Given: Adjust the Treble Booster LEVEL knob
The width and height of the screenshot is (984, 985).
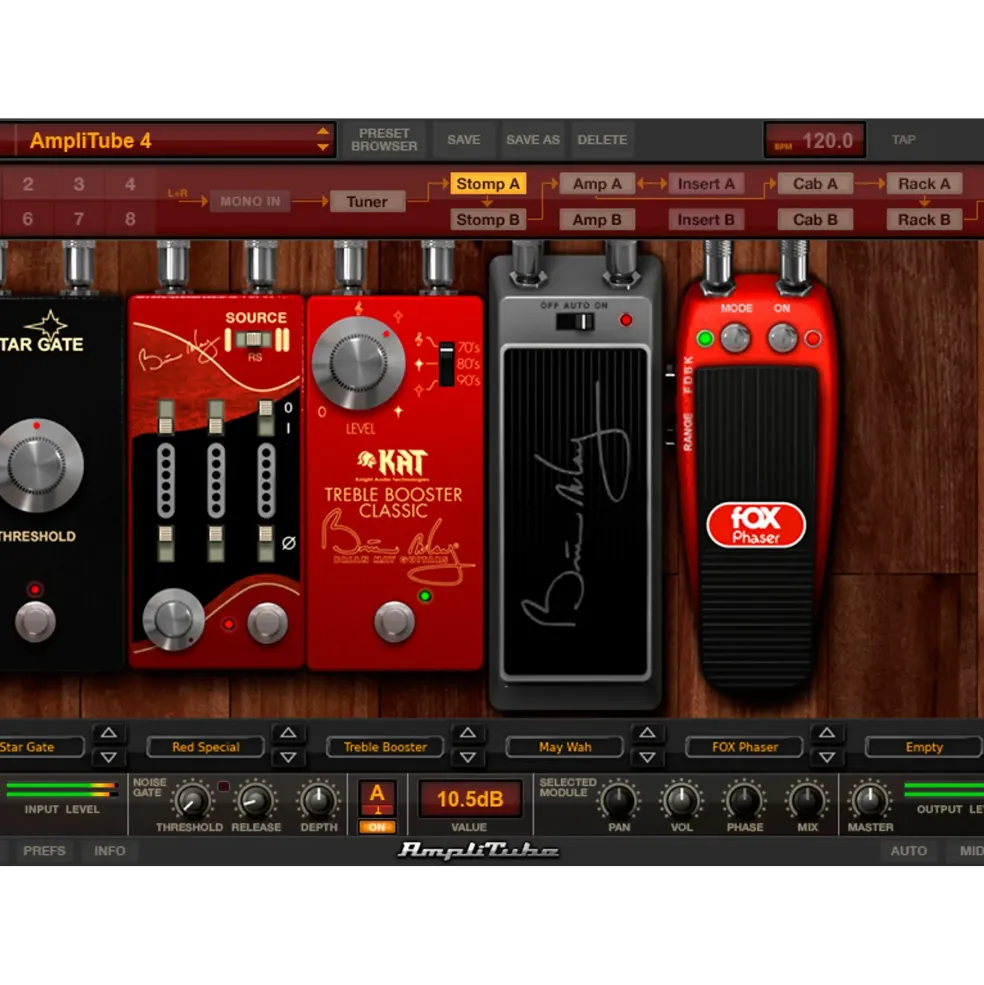Looking at the screenshot, I should [x=358, y=363].
